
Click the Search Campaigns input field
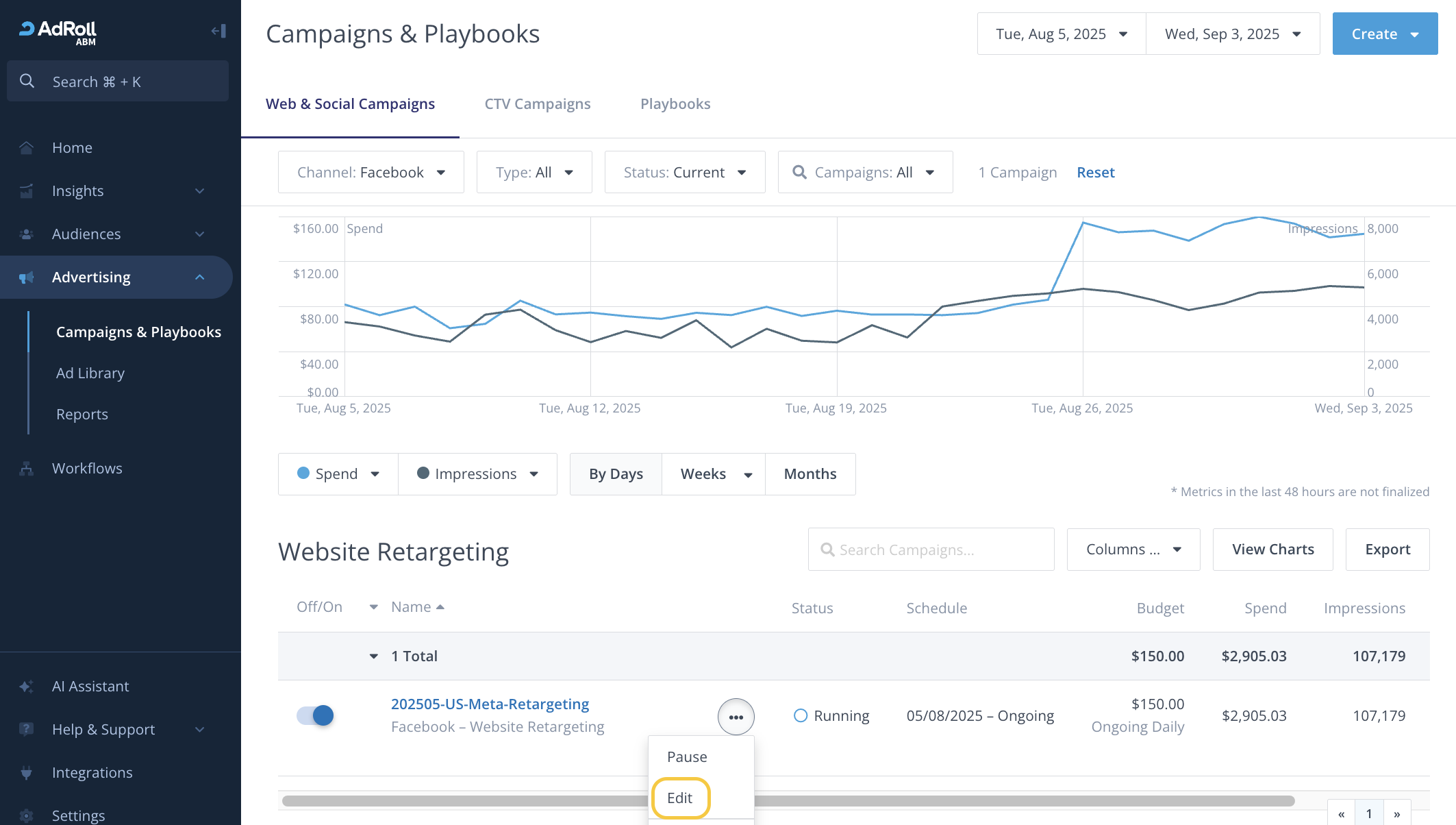pyautogui.click(x=931, y=550)
